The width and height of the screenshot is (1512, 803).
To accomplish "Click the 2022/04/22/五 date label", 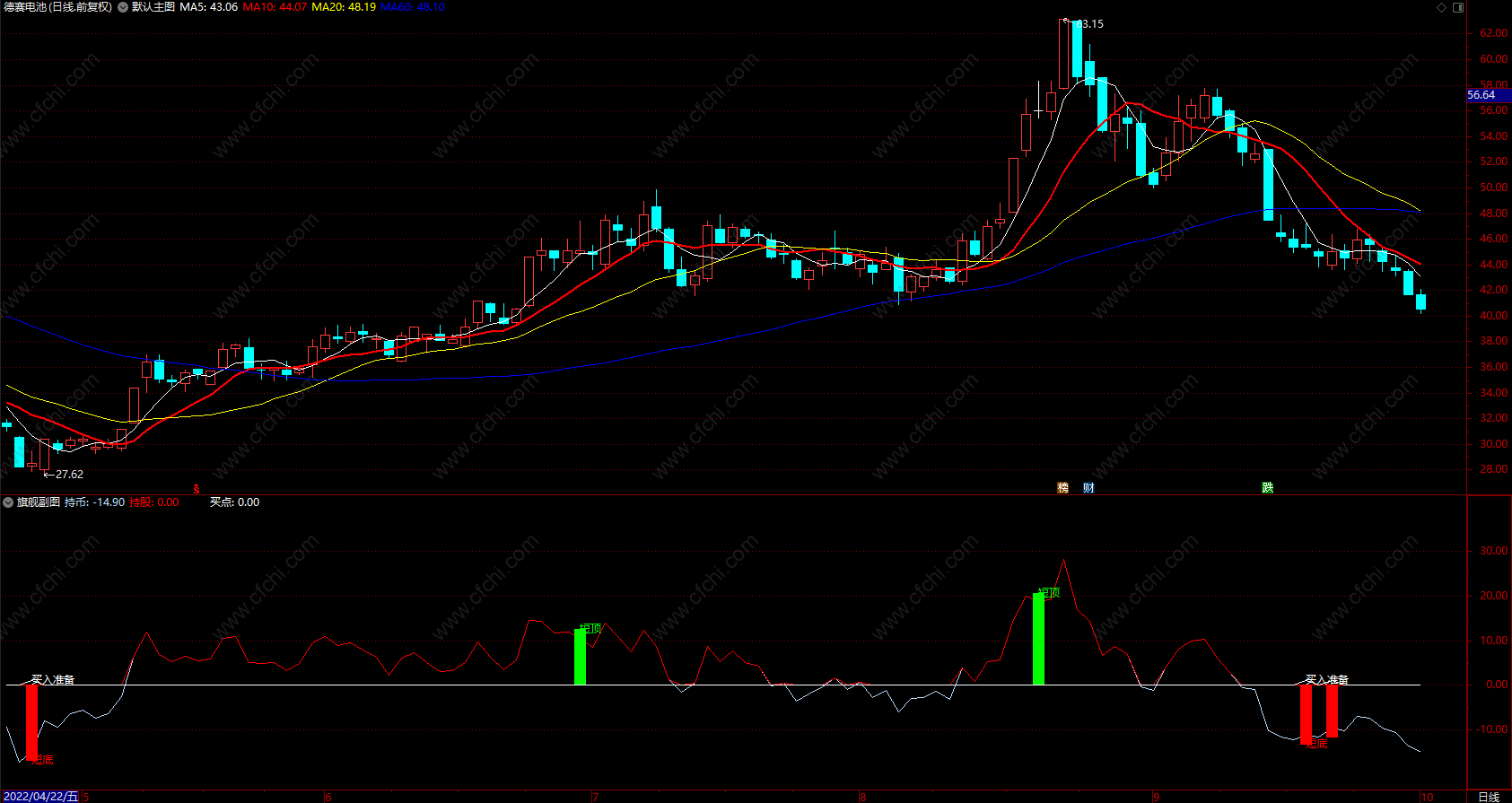I will tap(40, 797).
